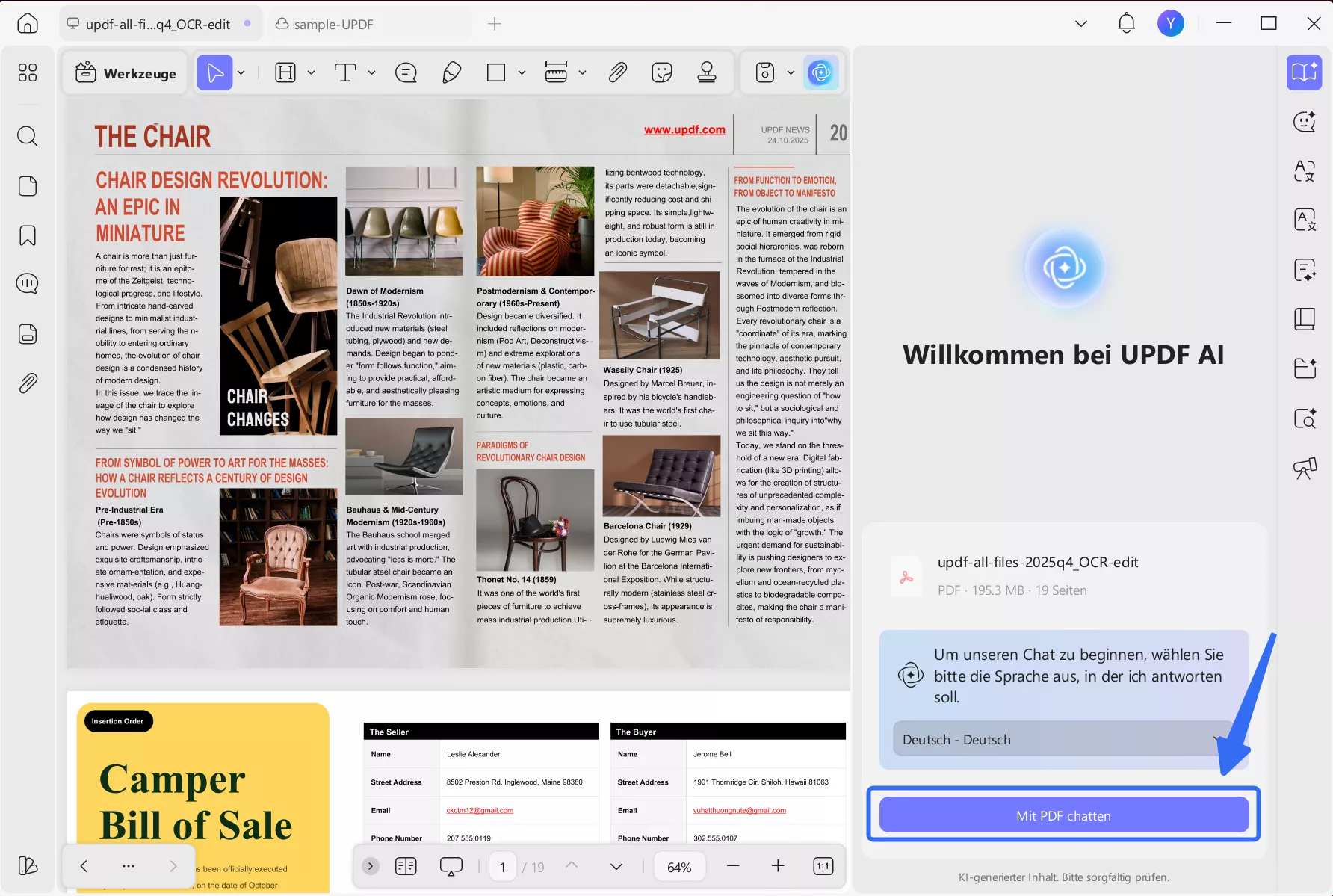Expand the Measure tool dropdown chevron

click(x=581, y=72)
